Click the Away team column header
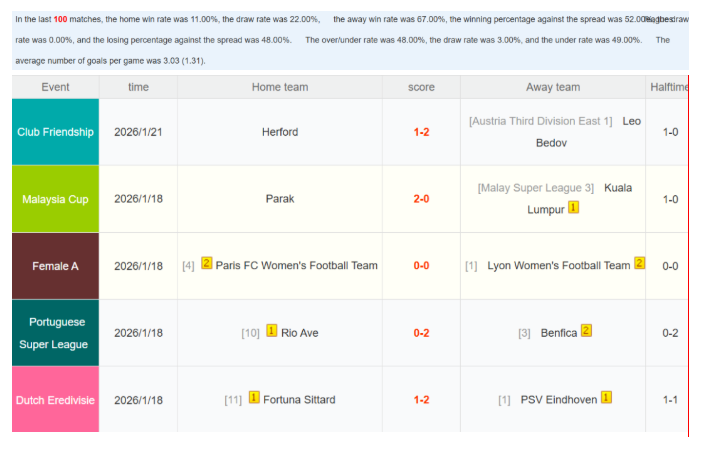Image resolution: width=723 pixels, height=457 pixels. click(552, 87)
